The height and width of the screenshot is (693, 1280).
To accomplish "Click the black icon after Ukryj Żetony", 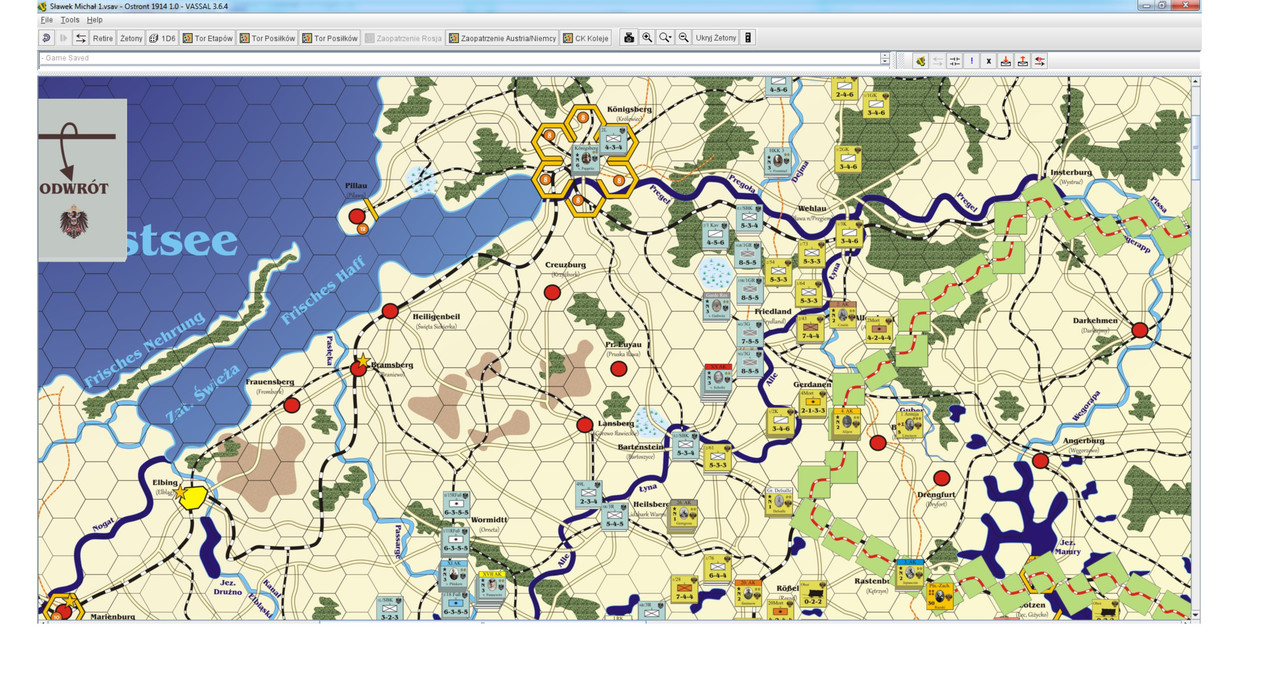I will pyautogui.click(x=748, y=38).
